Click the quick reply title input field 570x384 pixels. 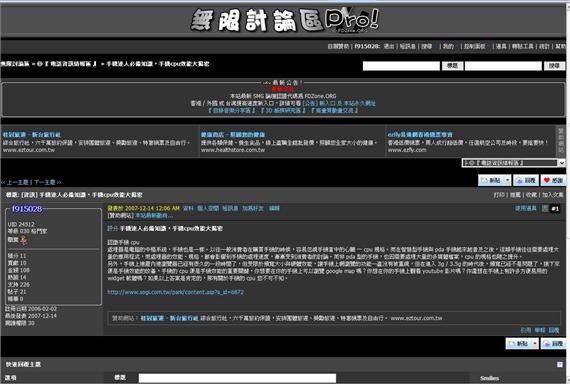[x=237, y=378]
